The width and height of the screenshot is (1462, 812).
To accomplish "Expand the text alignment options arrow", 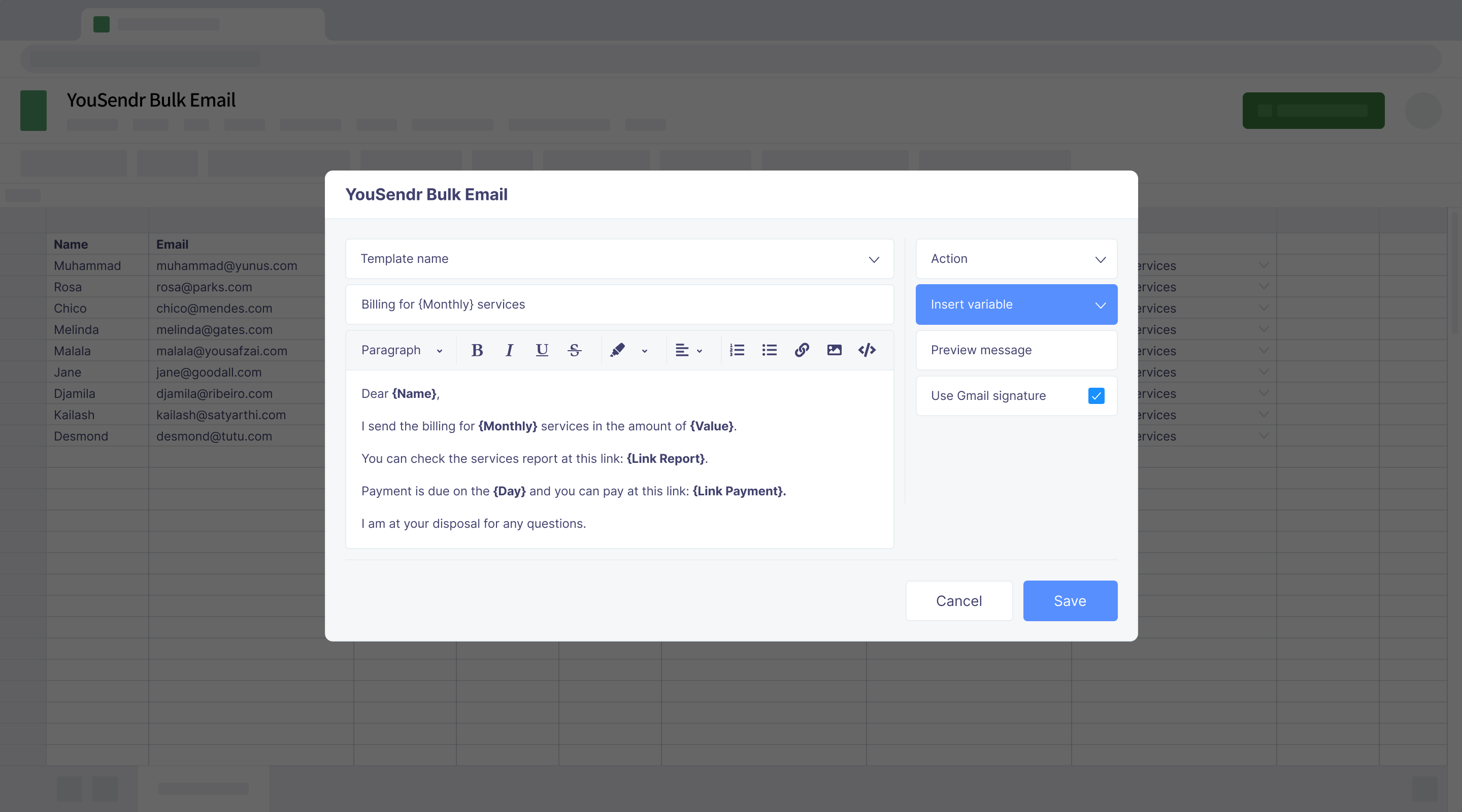I will click(x=699, y=351).
